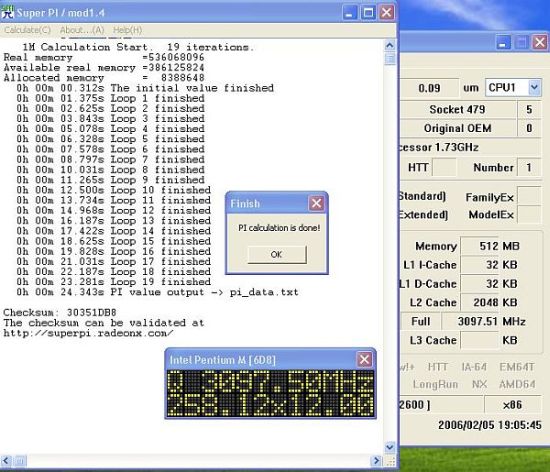The height and width of the screenshot is (472, 550).
Task: Click the Loop 19 finished line
Action: [113, 282]
